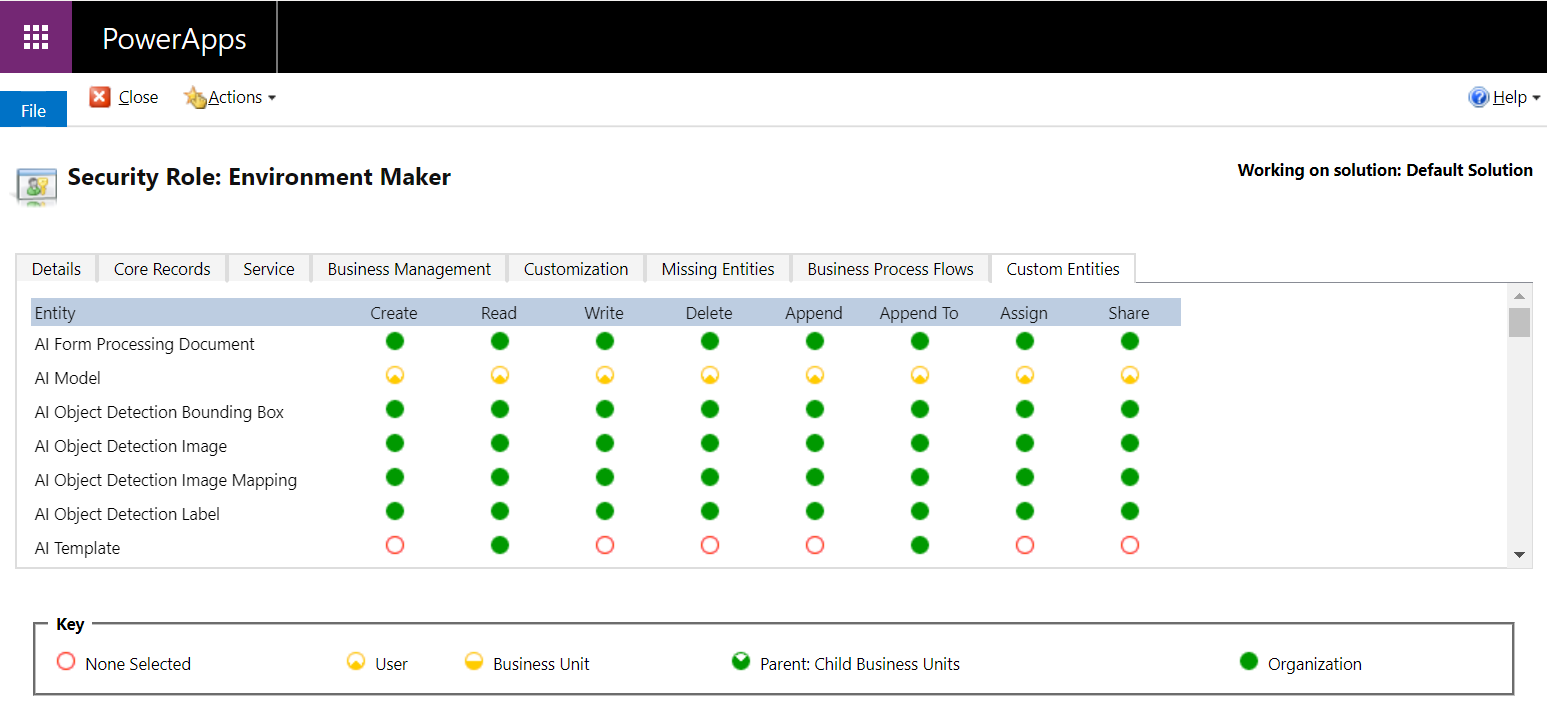This screenshot has height=708, width=1547.
Task: Click the red Close X icon
Action: [x=100, y=96]
